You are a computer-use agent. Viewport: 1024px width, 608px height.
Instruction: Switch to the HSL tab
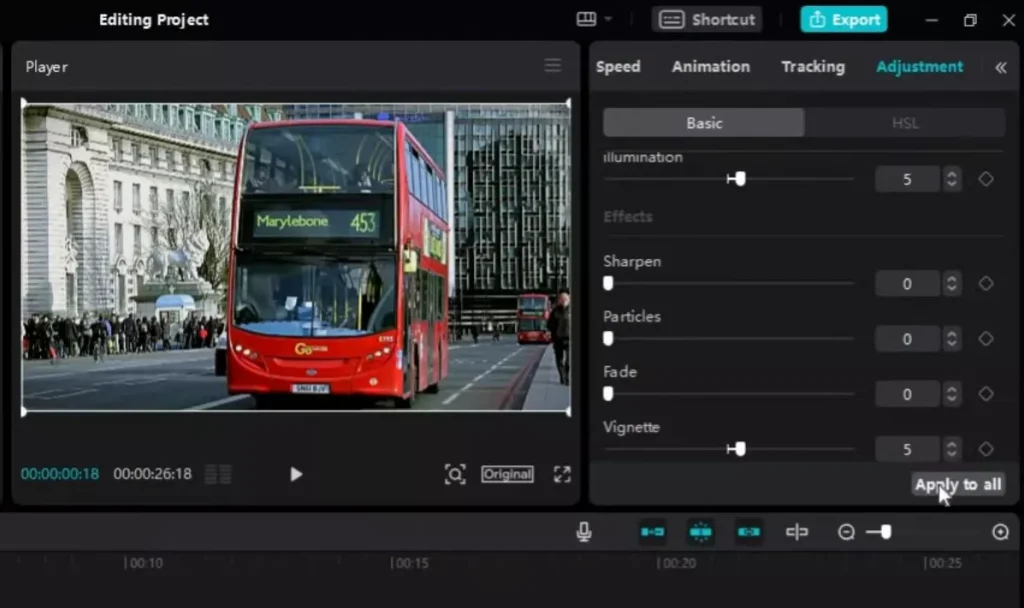point(905,122)
